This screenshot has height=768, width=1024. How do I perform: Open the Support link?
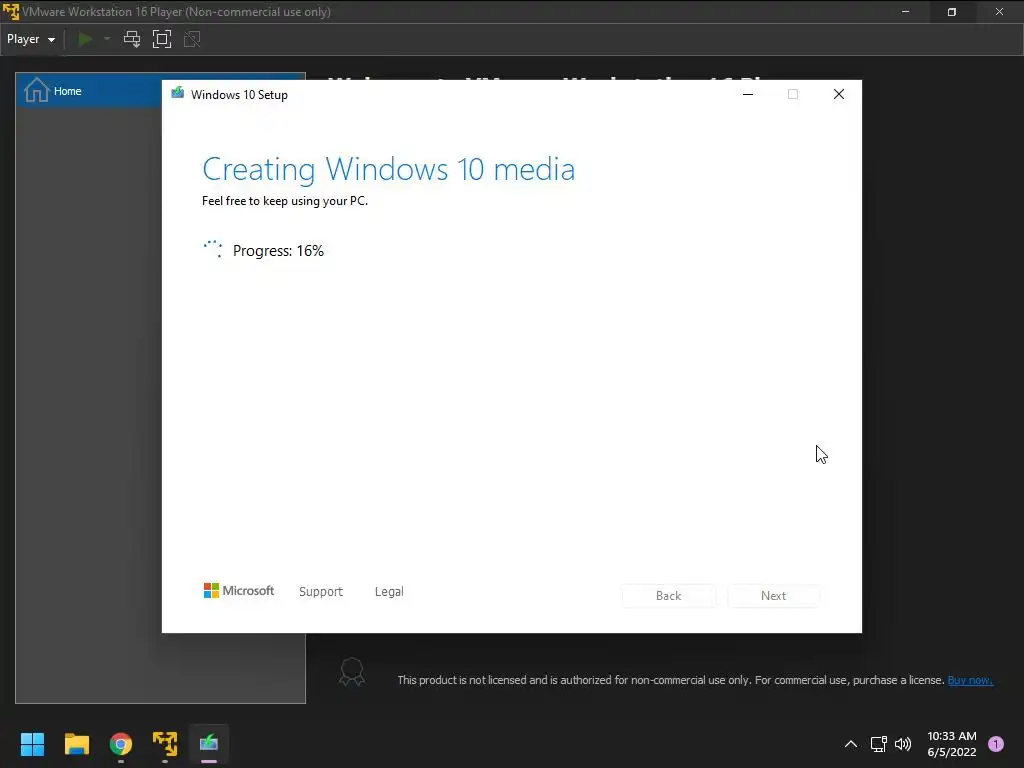point(321,592)
